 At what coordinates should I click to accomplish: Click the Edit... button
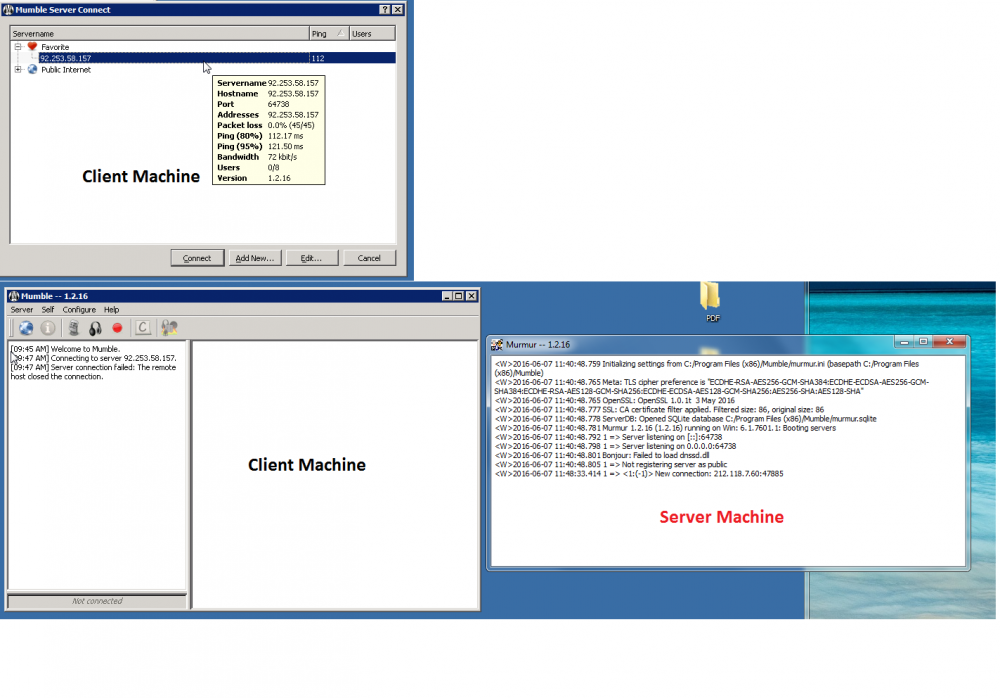[311, 258]
